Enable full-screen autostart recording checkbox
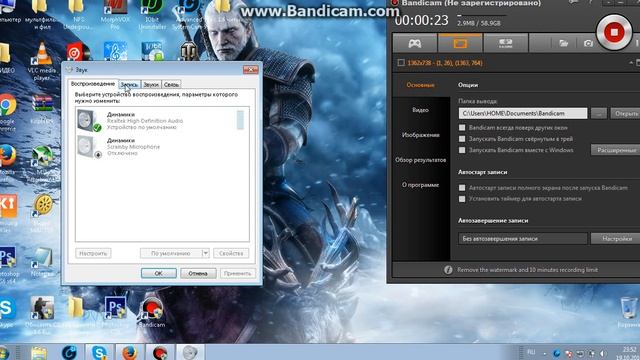Screen dimensions: 640x360 (462, 188)
